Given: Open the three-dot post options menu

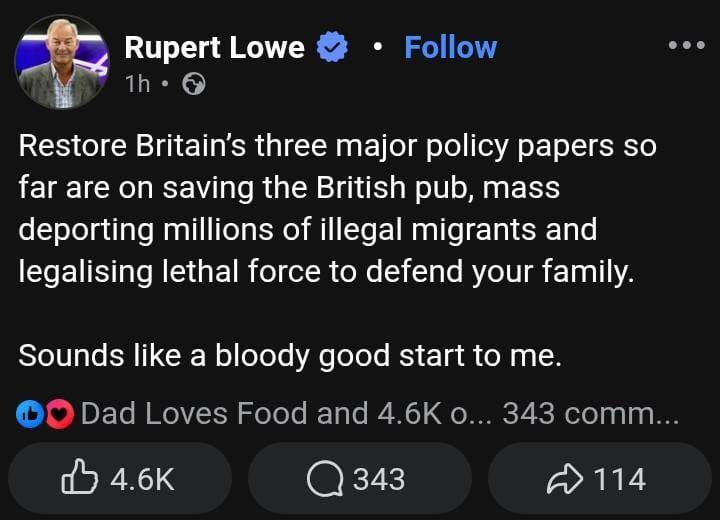Looking at the screenshot, I should (x=686, y=46).
